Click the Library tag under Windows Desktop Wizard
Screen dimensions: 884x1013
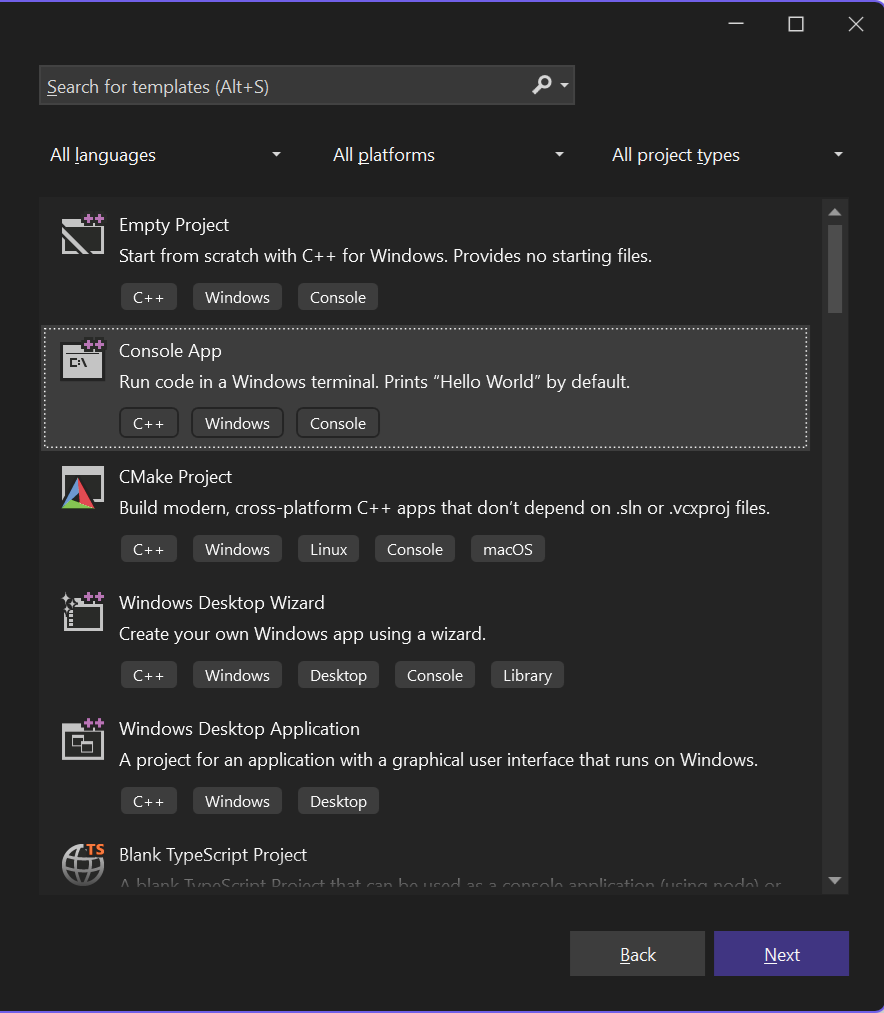tap(527, 675)
